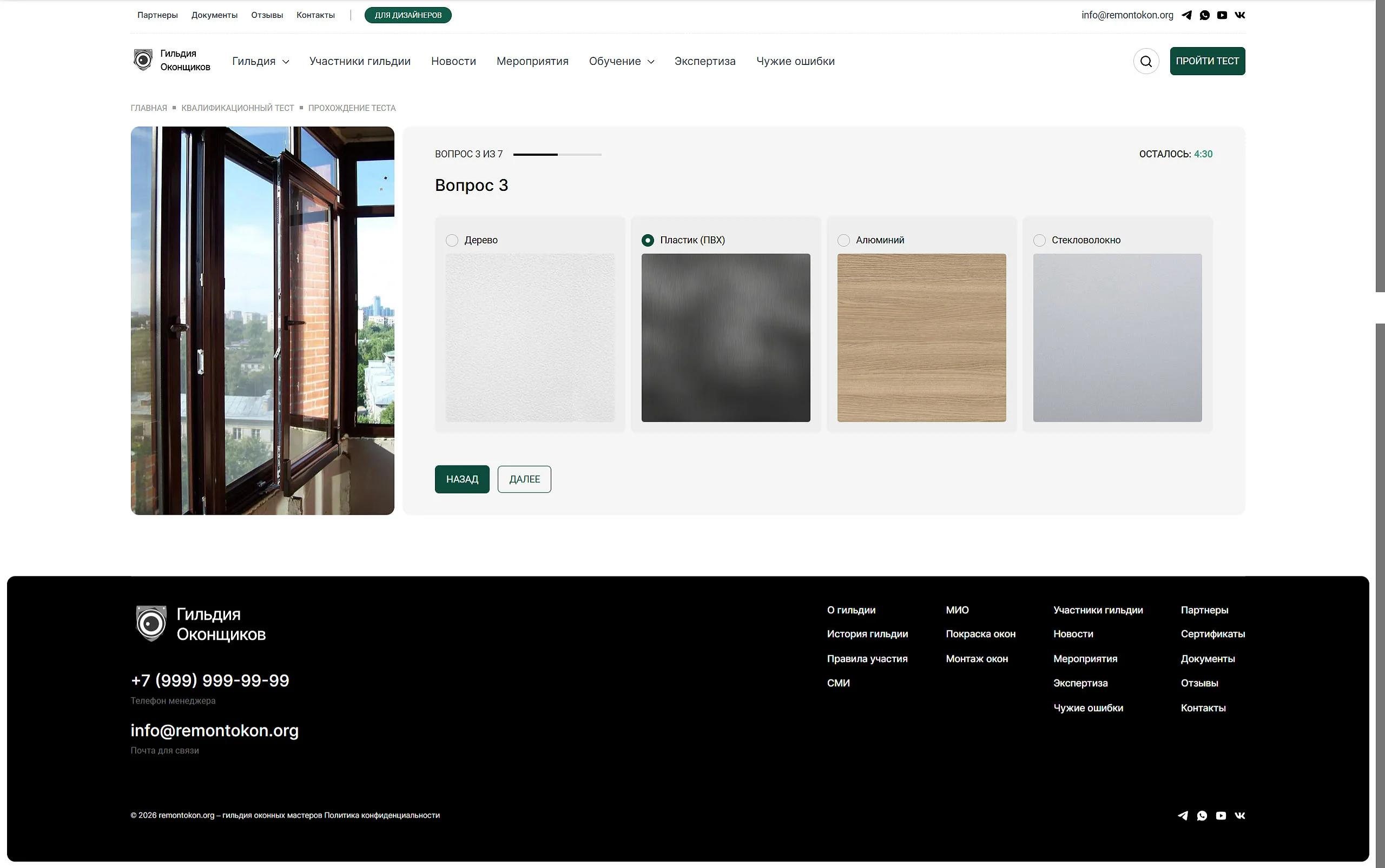Click the magnifier search icon
Viewport: 1385px width, 868px height.
pyautogui.click(x=1146, y=61)
